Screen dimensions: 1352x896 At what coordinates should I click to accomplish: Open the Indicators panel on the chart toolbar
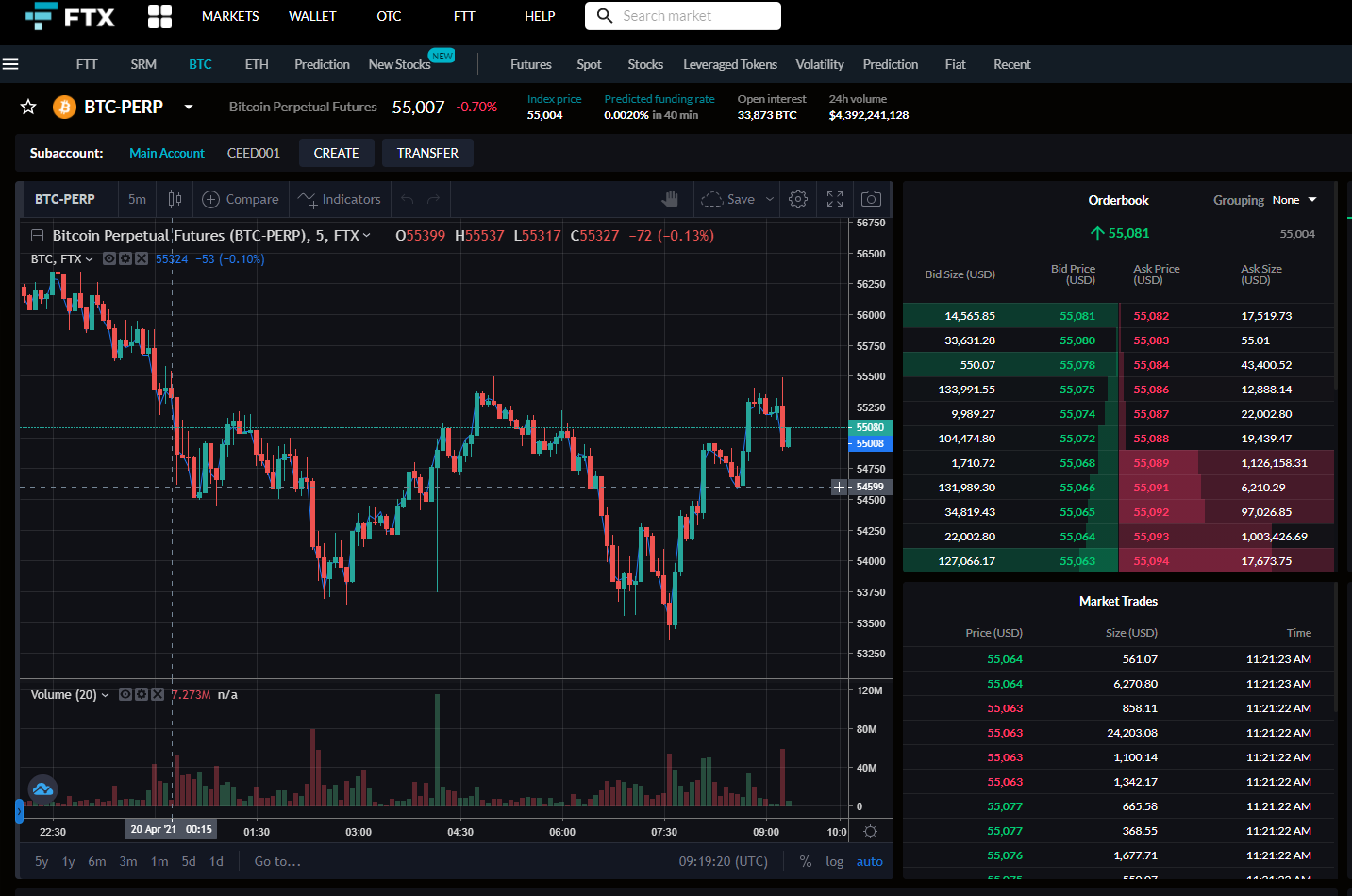click(339, 199)
